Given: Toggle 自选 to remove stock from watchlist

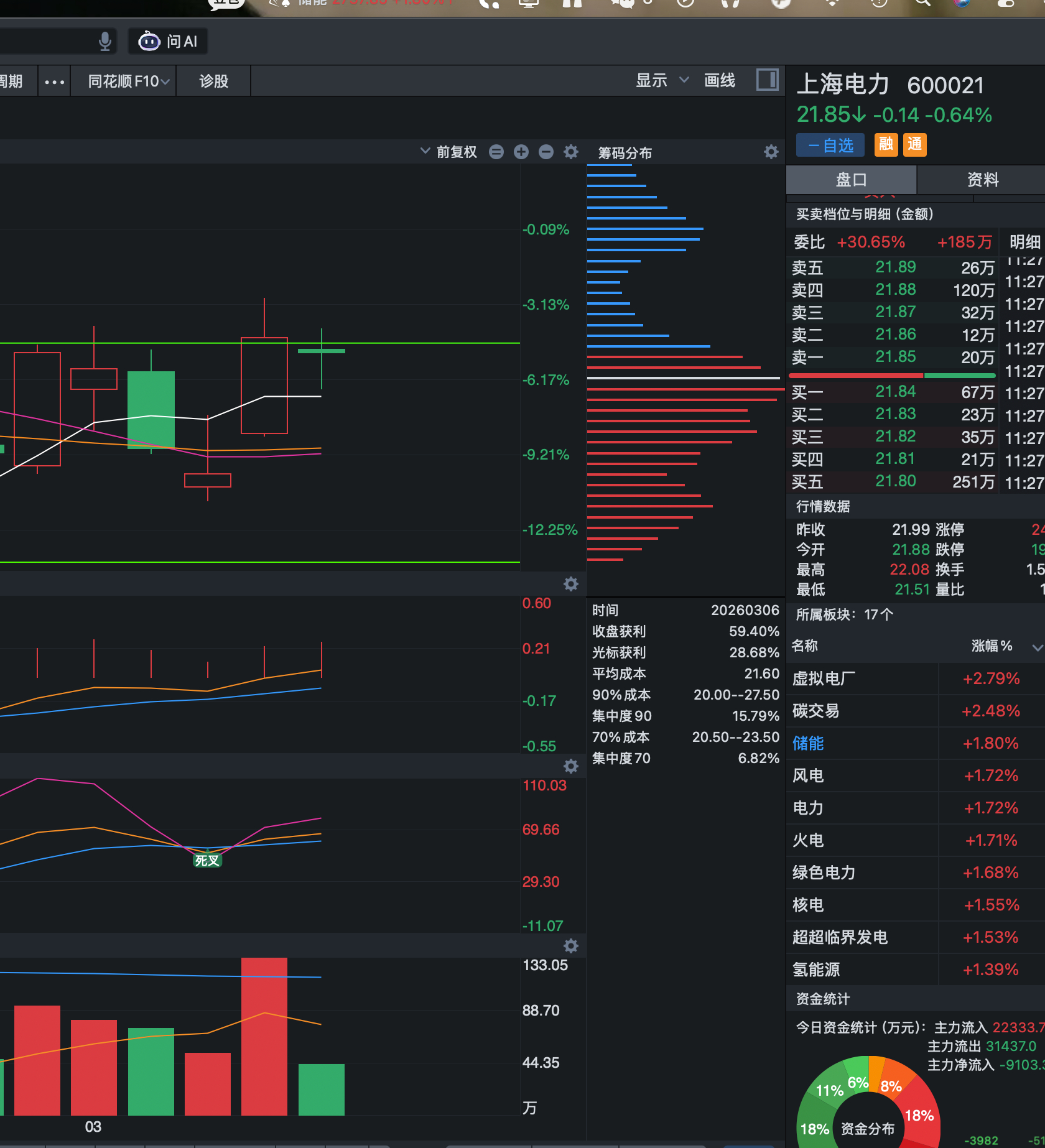Looking at the screenshot, I should [830, 145].
